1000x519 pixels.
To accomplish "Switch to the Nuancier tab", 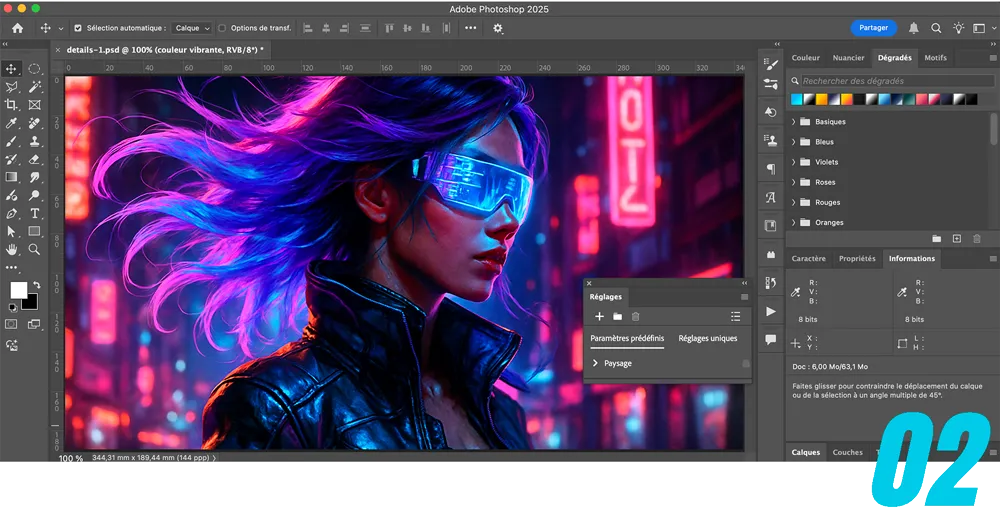I will pos(848,58).
